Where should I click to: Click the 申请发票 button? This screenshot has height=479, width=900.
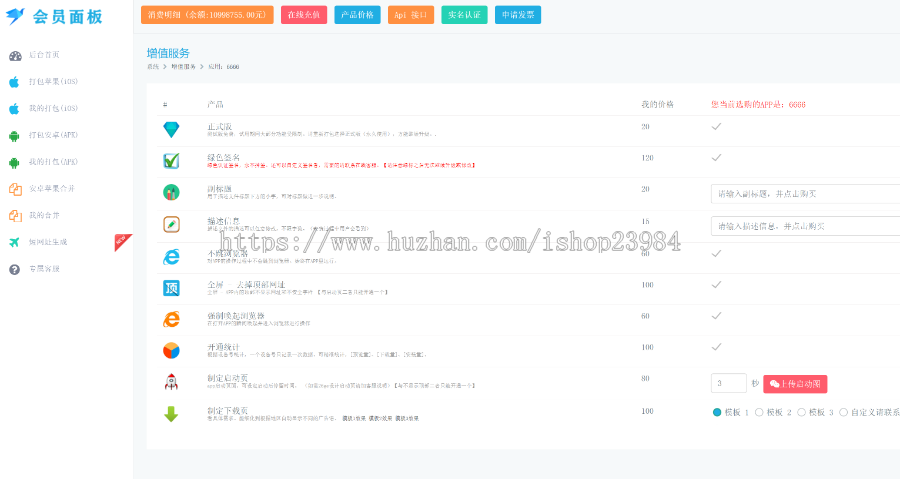[518, 15]
